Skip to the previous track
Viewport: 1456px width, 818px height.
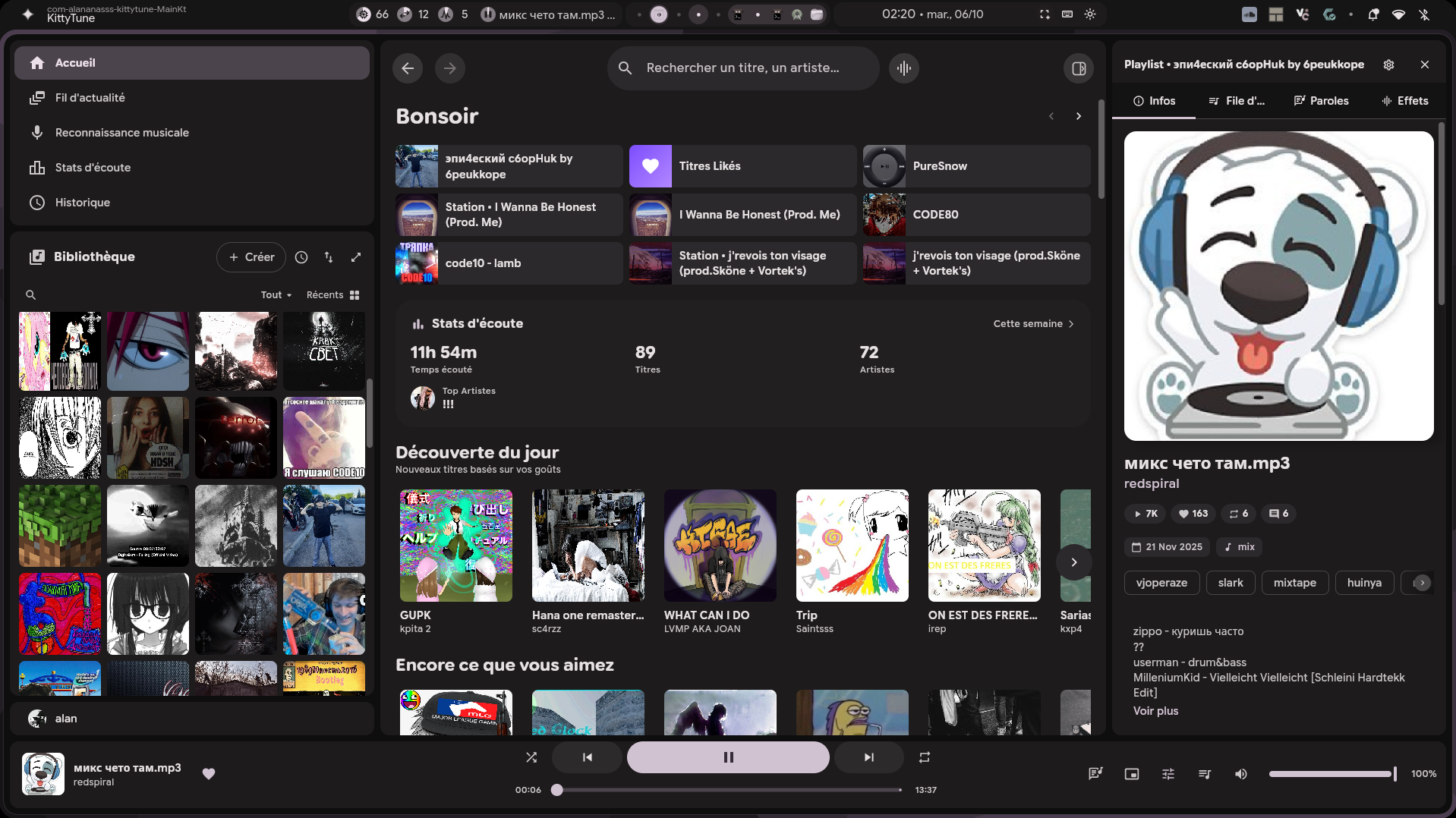(587, 757)
